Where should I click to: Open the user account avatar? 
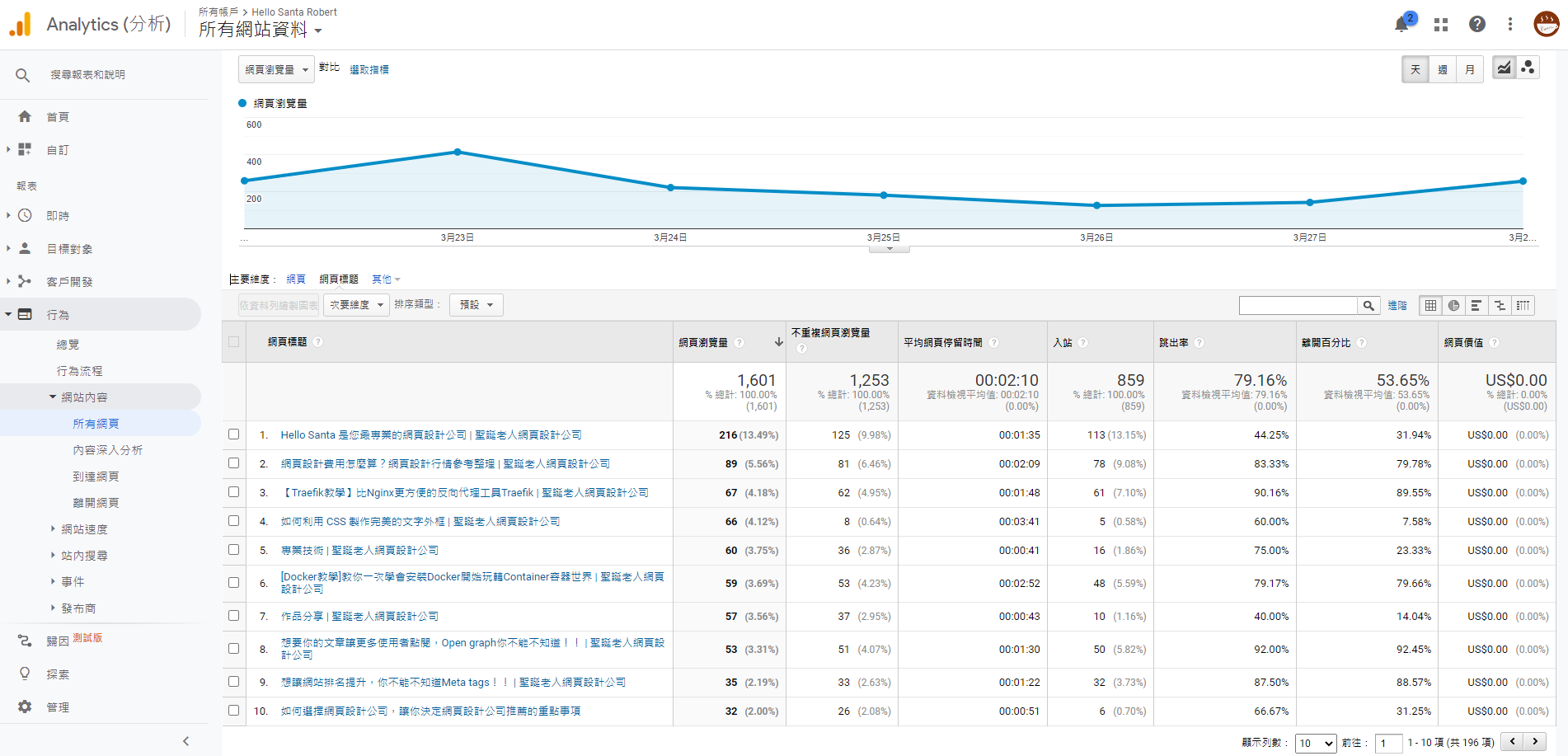pos(1547,25)
